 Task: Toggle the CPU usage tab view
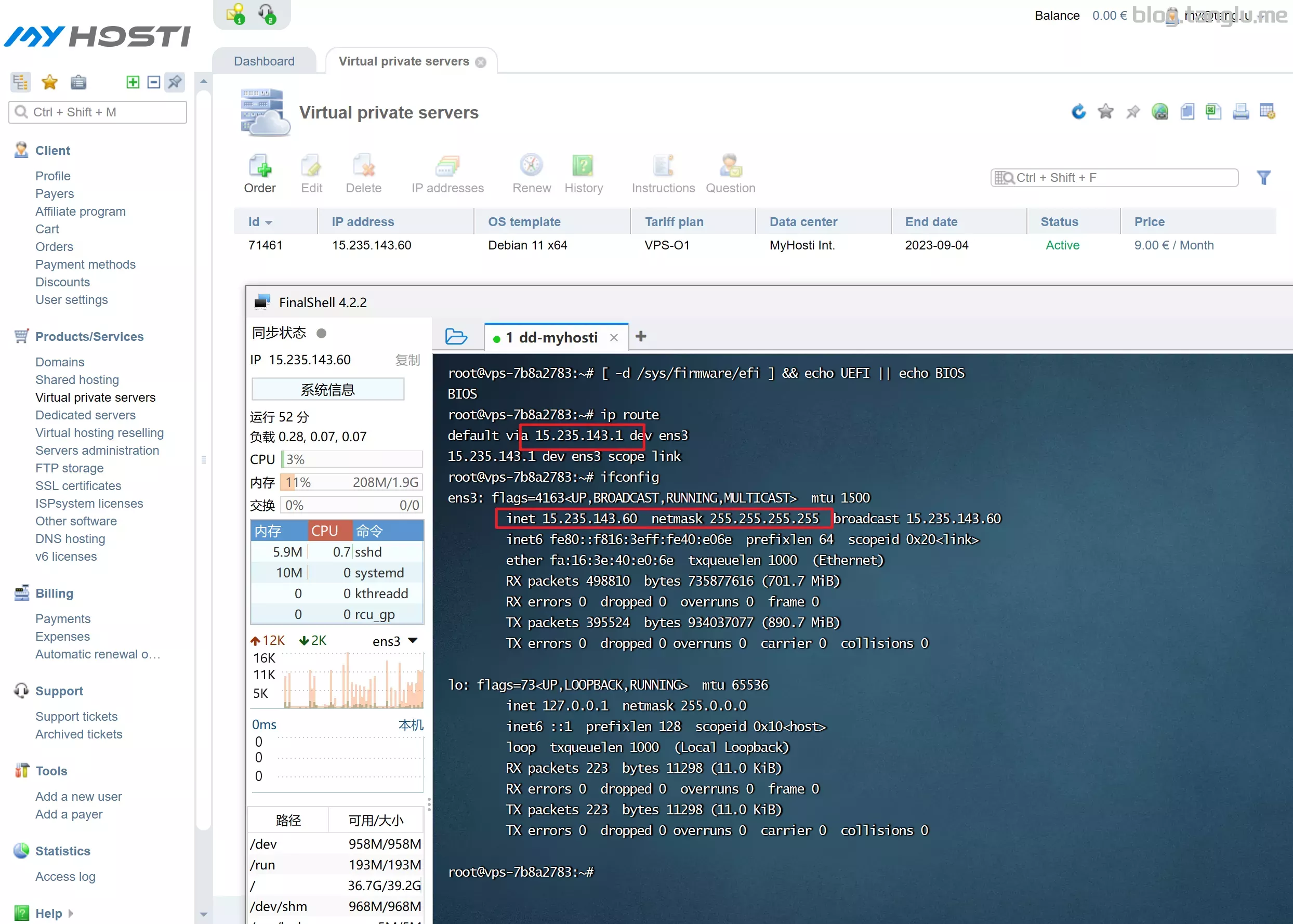click(323, 530)
